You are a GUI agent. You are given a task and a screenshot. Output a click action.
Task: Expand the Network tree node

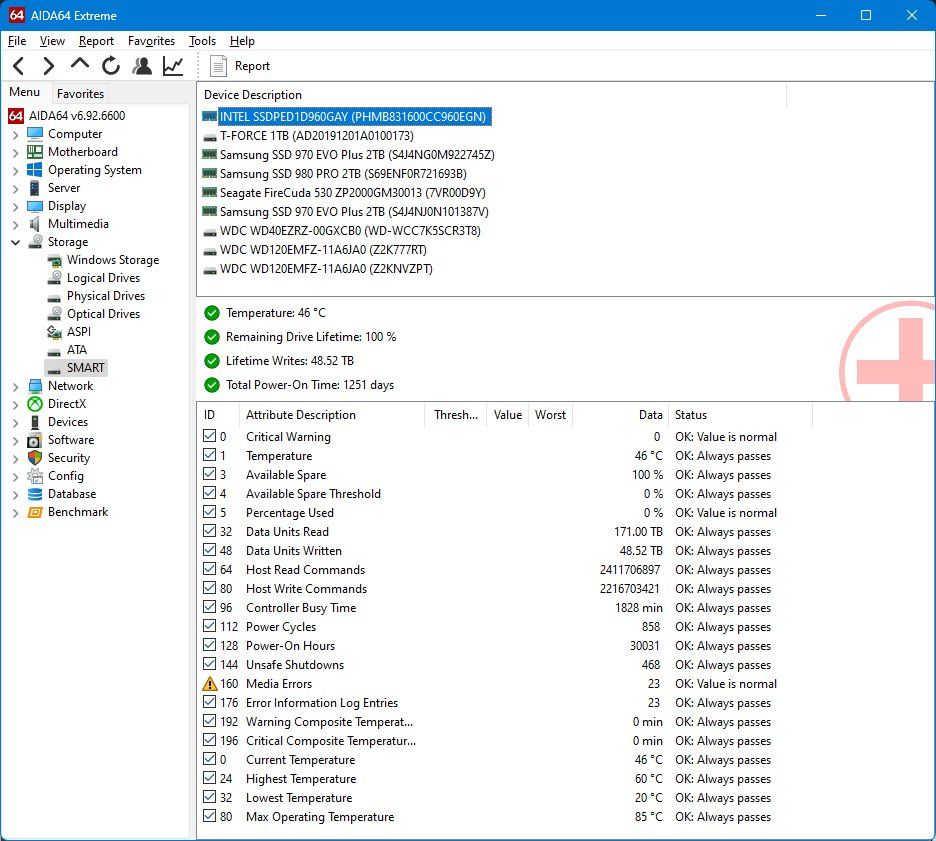click(15, 386)
